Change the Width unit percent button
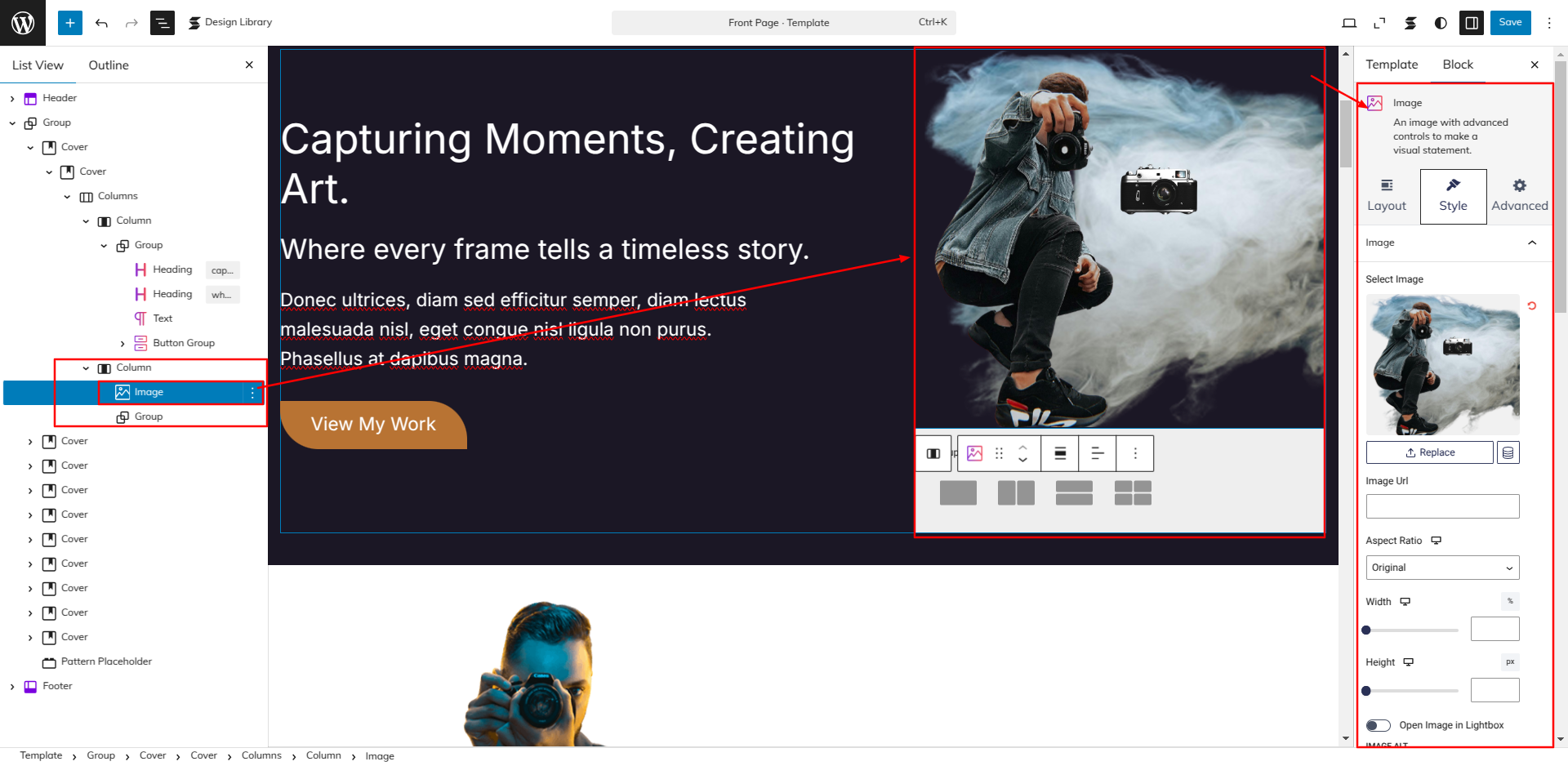The width and height of the screenshot is (1568, 766). click(x=1510, y=601)
